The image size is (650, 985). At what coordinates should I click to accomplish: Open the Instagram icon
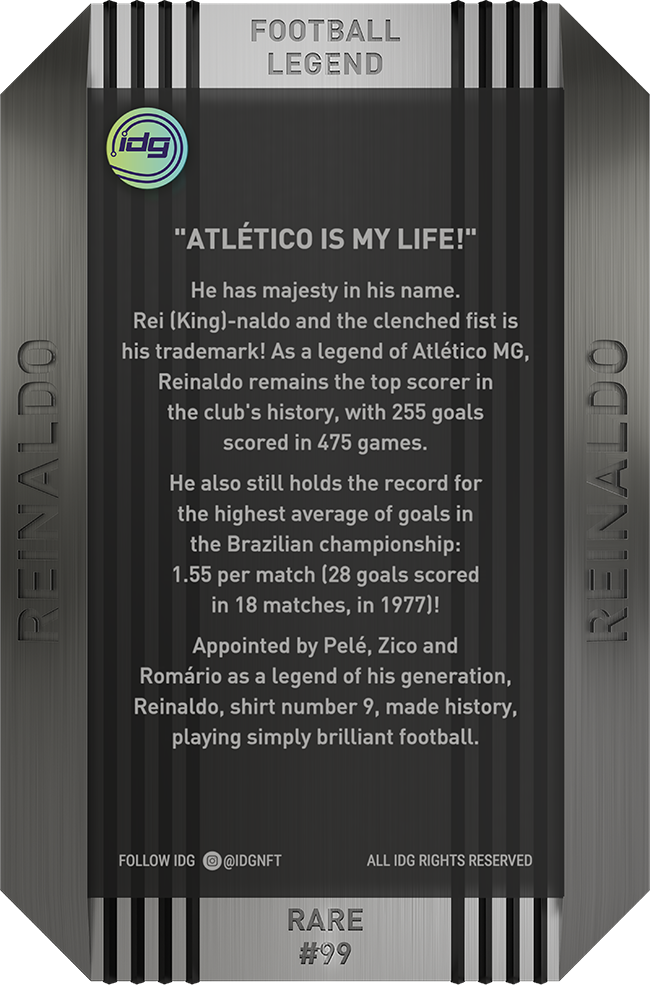[x=211, y=860]
